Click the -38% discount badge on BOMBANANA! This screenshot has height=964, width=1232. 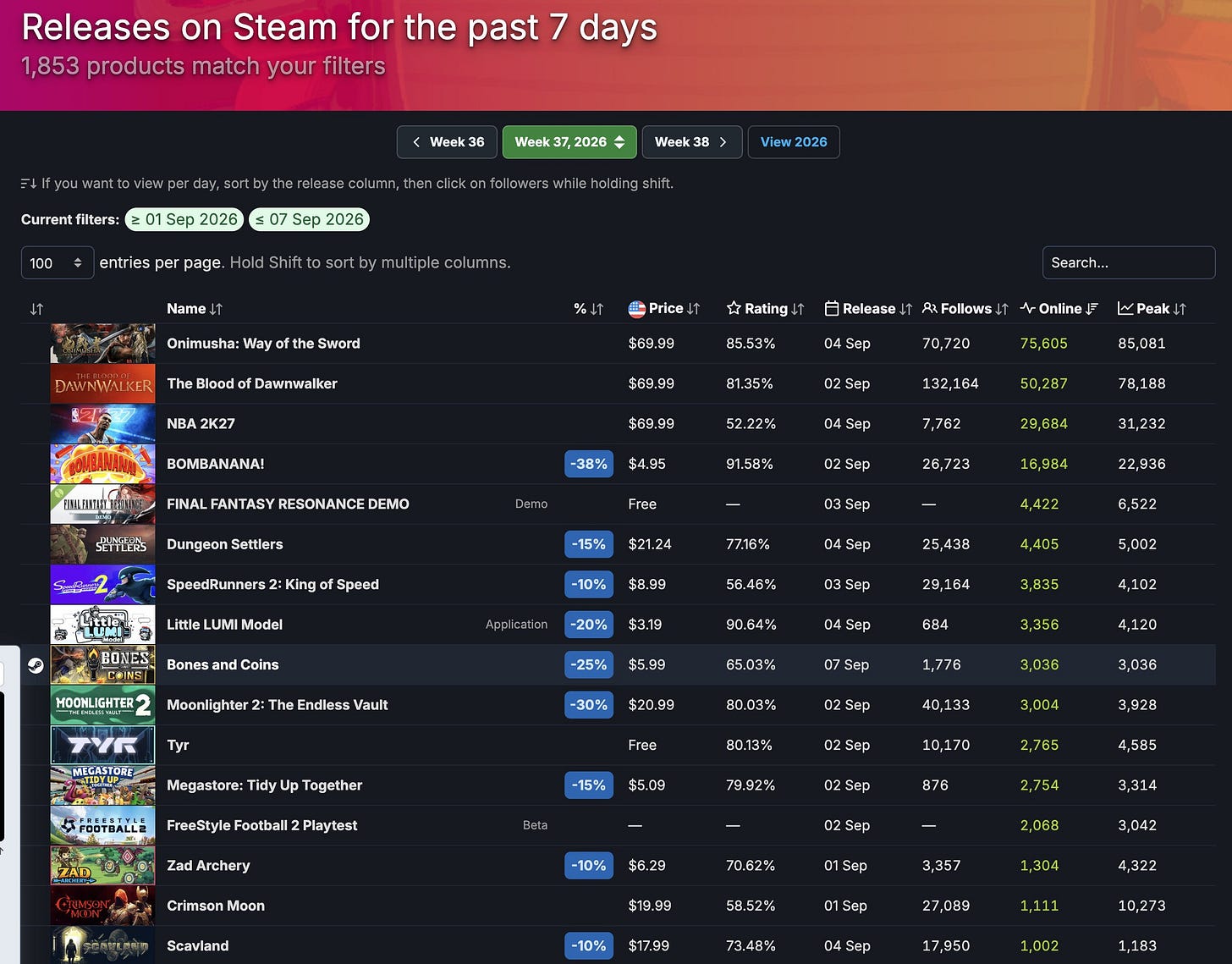pyautogui.click(x=589, y=465)
